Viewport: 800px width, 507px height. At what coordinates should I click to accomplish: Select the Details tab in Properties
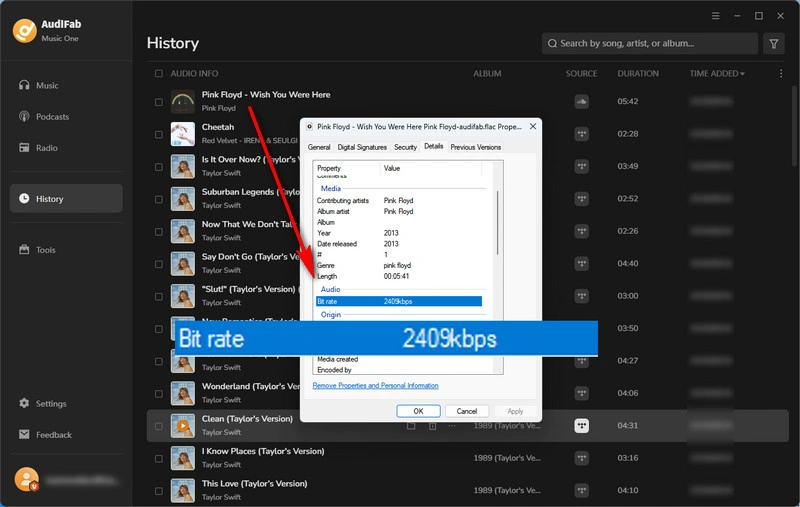(x=433, y=146)
